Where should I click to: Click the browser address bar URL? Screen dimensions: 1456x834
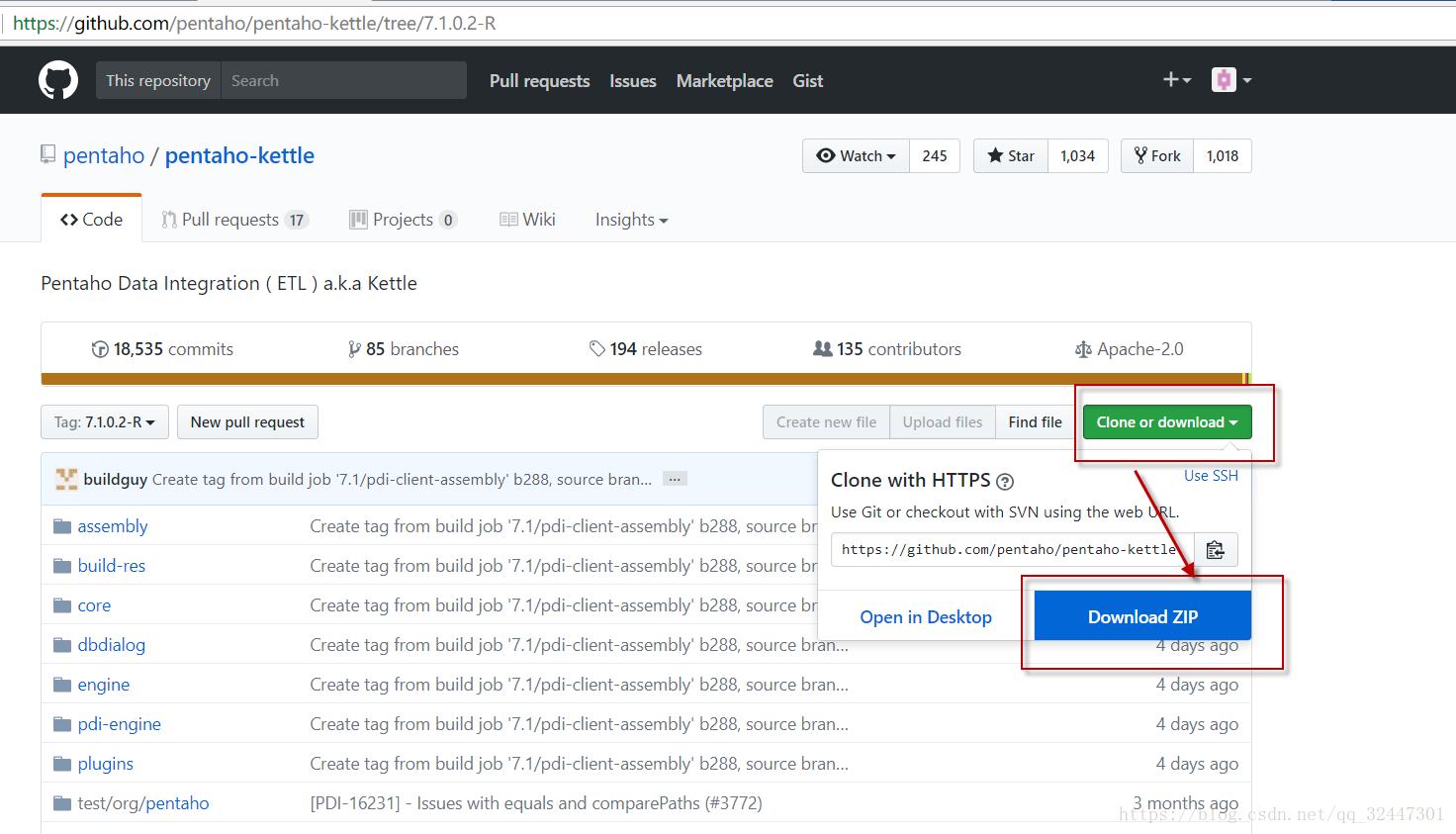[254, 23]
